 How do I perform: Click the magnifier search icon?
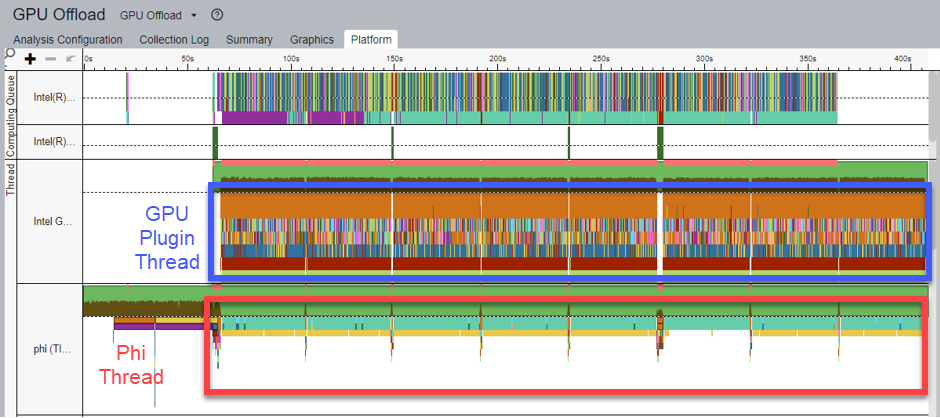[x=10, y=54]
